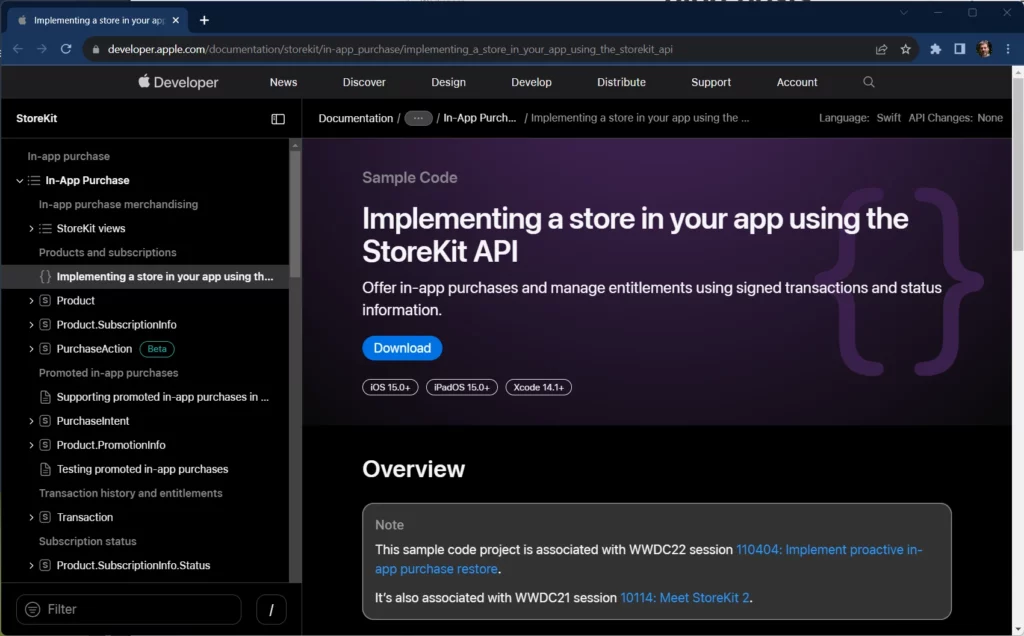Open the Develop menu item
The width and height of the screenshot is (1024, 636).
(x=531, y=82)
